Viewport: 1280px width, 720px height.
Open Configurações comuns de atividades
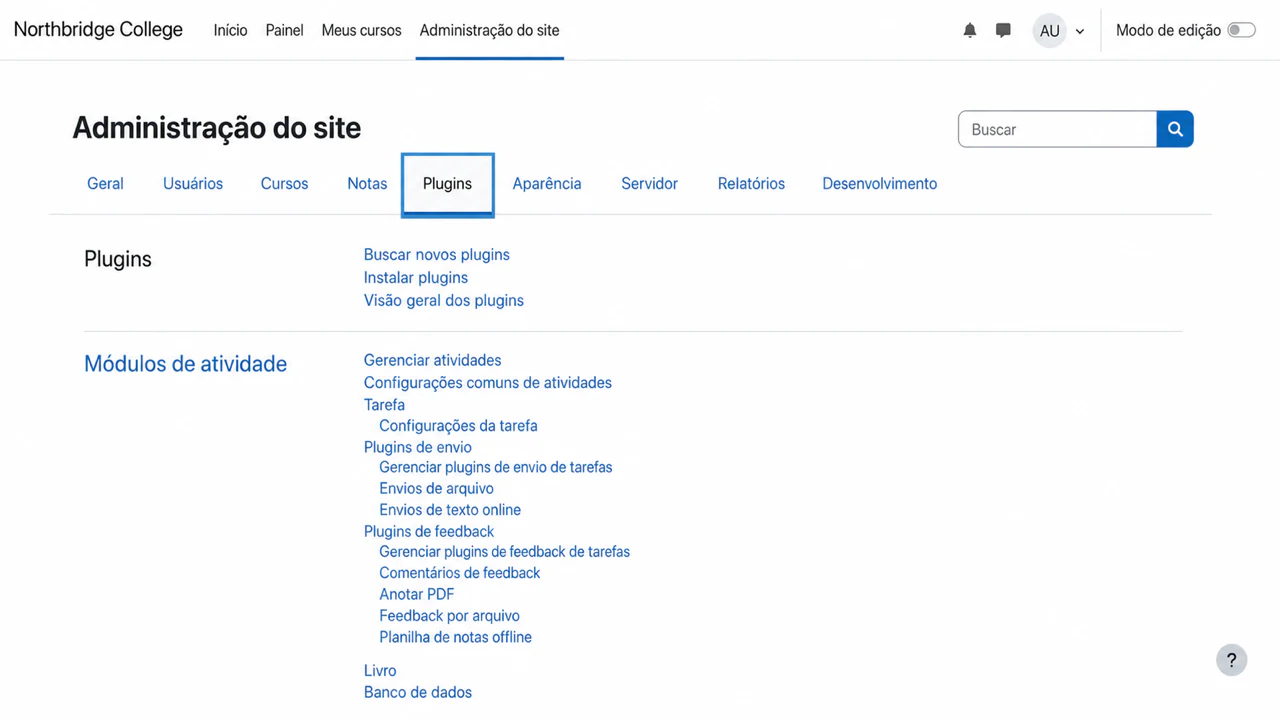(488, 383)
